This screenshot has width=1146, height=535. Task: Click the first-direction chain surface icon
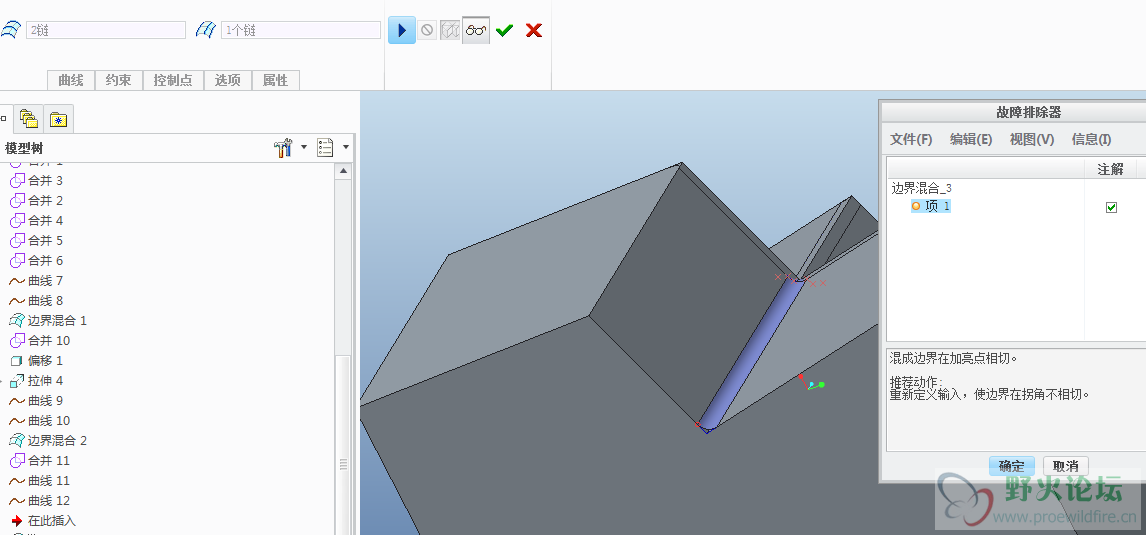10,30
